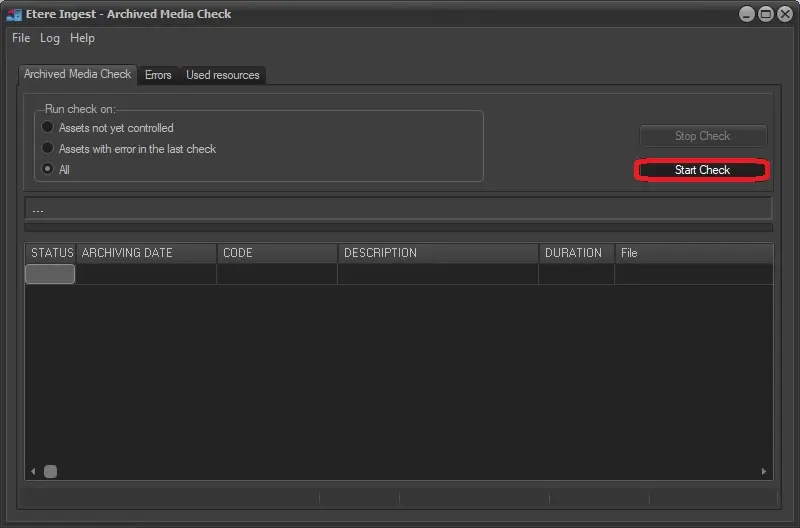Screen dimensions: 800x528
Task: Click the DESCRIPTION column header
Action: pos(438,253)
